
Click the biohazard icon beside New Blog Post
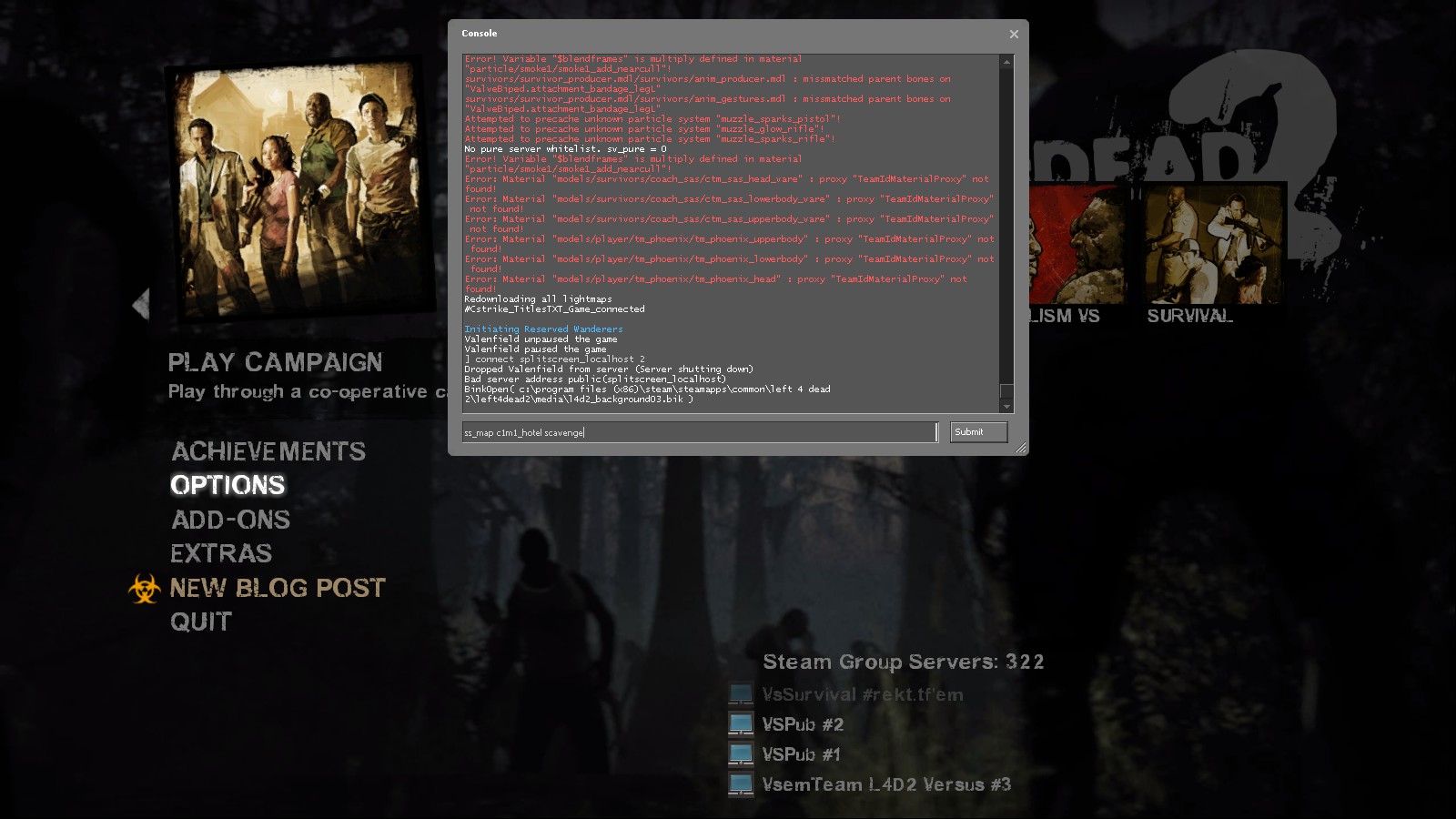click(144, 589)
